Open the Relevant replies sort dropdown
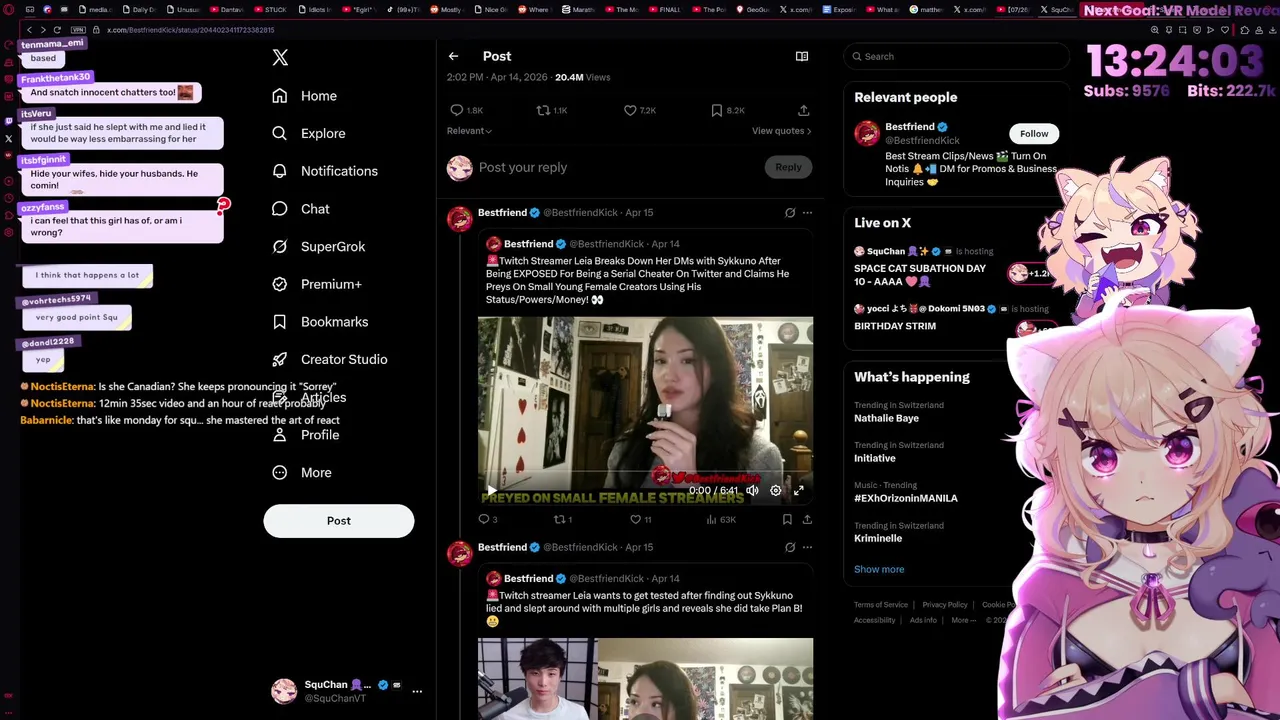Screen dimensions: 1280x720 pyautogui.click(x=469, y=131)
